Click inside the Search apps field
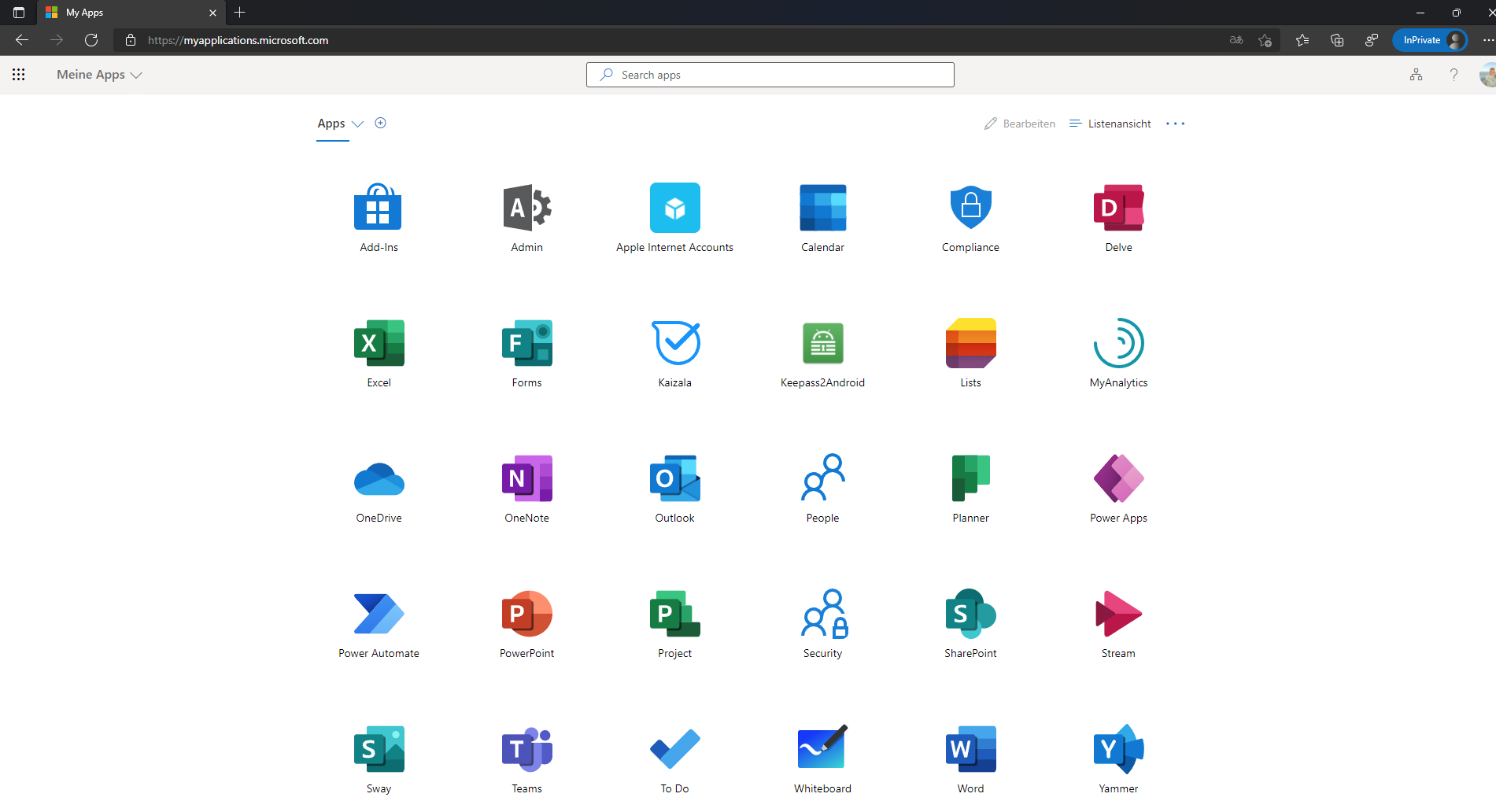Viewport: 1496px width, 812px height. (770, 74)
